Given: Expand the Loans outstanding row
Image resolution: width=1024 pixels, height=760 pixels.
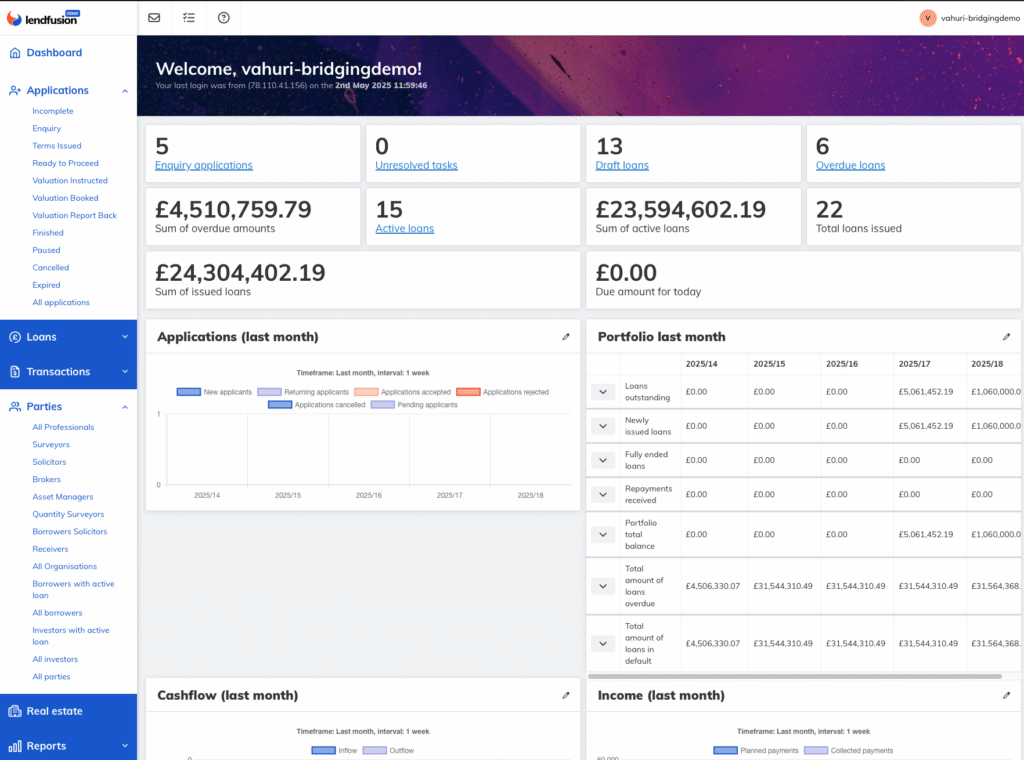Looking at the screenshot, I should click(603, 392).
